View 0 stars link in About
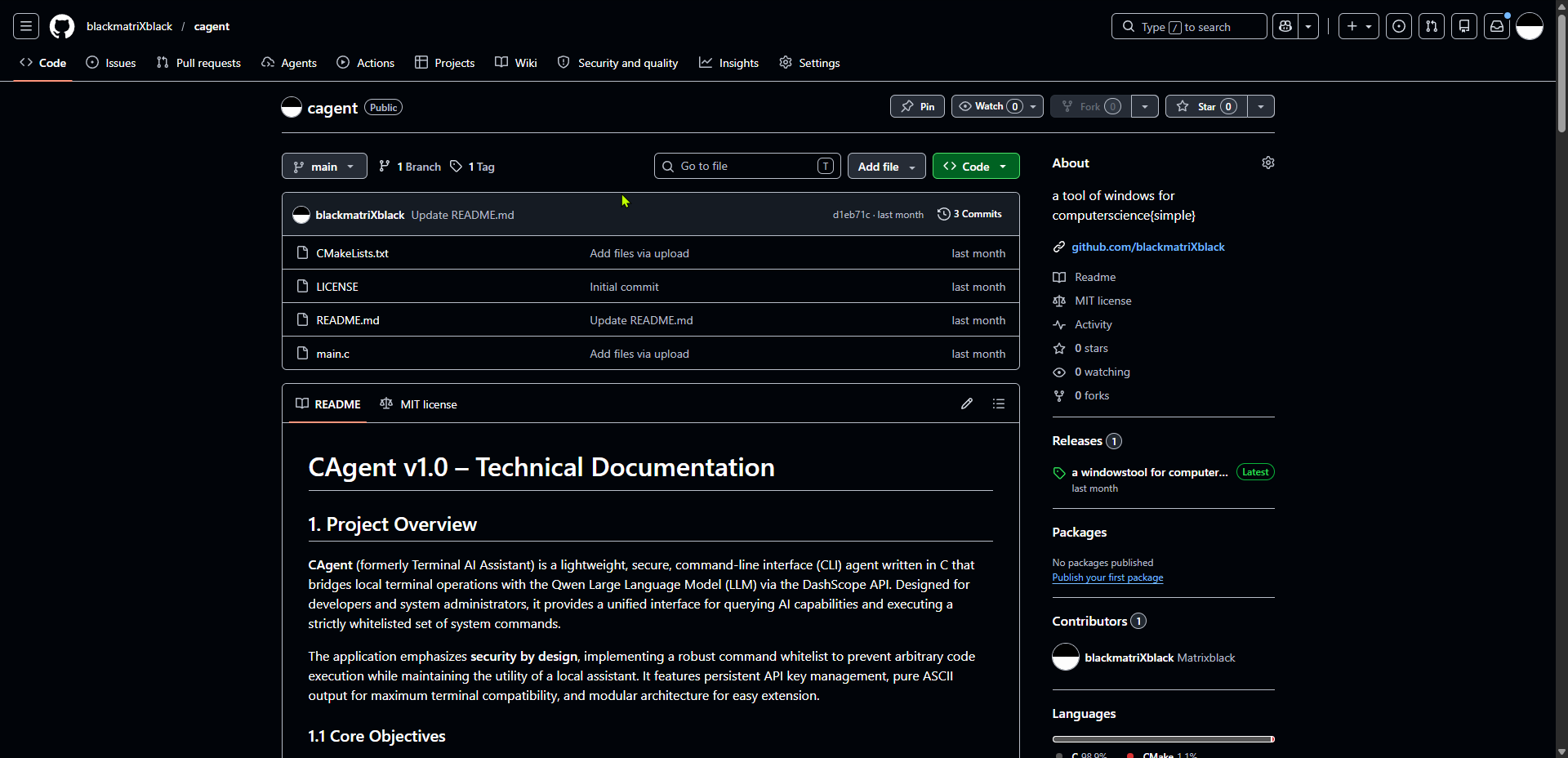1568x758 pixels. coord(1091,348)
